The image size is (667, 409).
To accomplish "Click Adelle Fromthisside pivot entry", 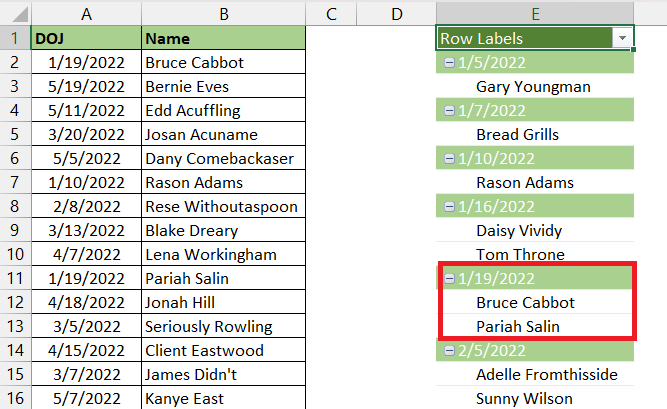I will (547, 375).
